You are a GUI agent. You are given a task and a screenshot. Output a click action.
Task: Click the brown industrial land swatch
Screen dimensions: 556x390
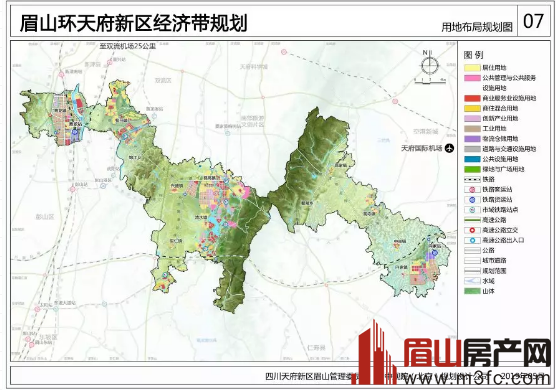click(x=472, y=128)
